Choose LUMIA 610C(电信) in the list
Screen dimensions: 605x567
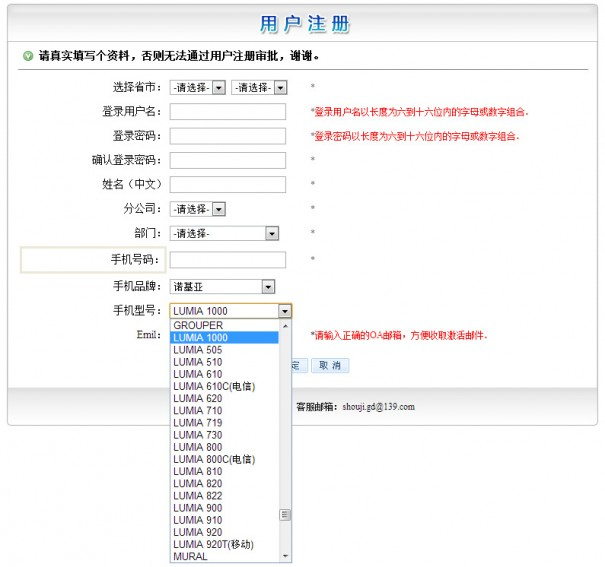pyautogui.click(x=214, y=386)
